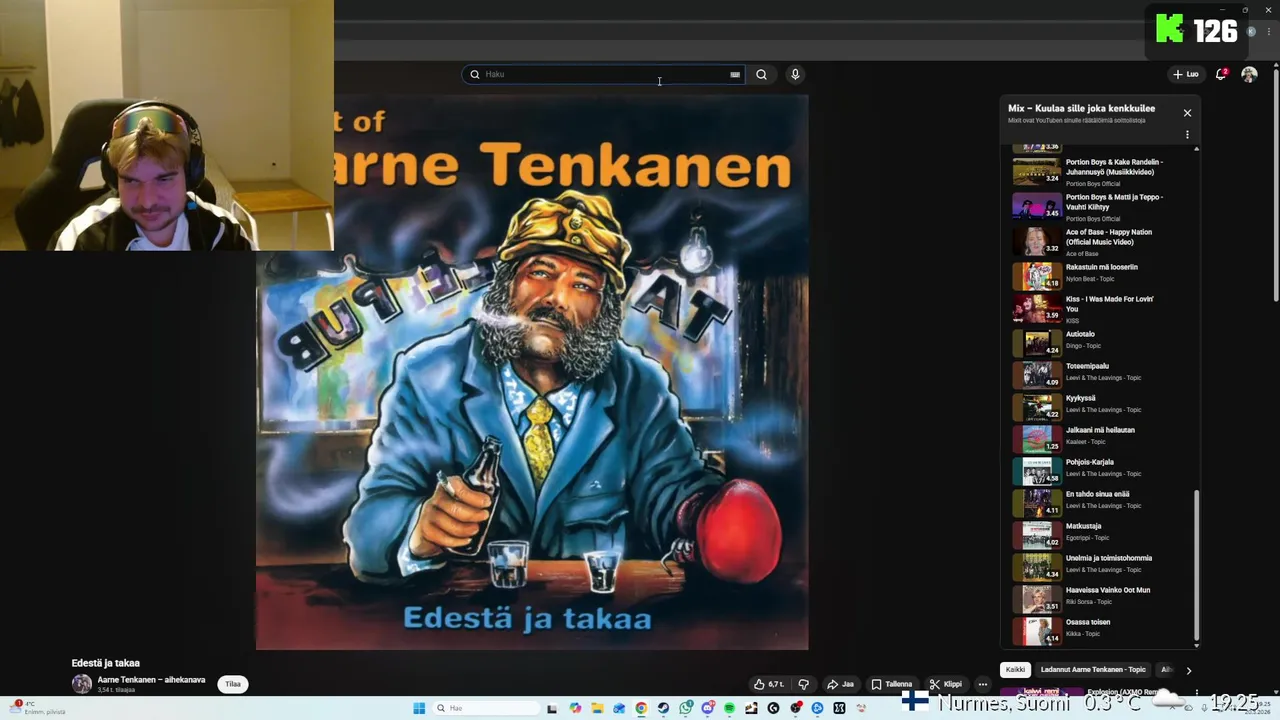
Task: Open File Explorer from the taskbar
Action: [x=597, y=708]
